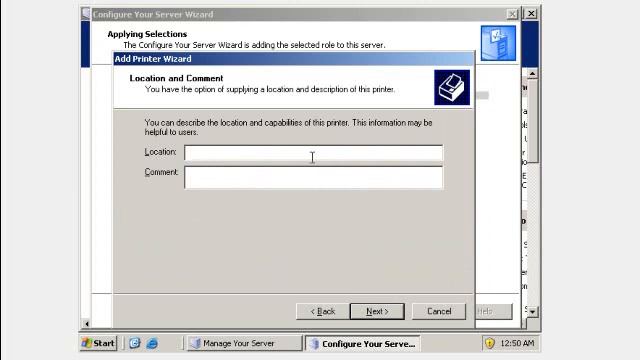The height and width of the screenshot is (360, 640).
Task: Click the Applying Selections heading
Action: (x=147, y=34)
